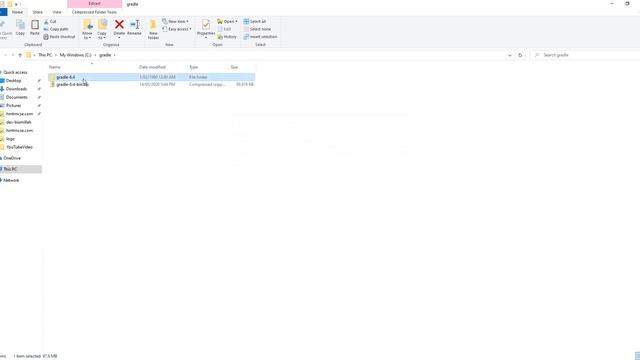Open Downloads in the navigation pane
The width and height of the screenshot is (640, 360).
point(16,89)
